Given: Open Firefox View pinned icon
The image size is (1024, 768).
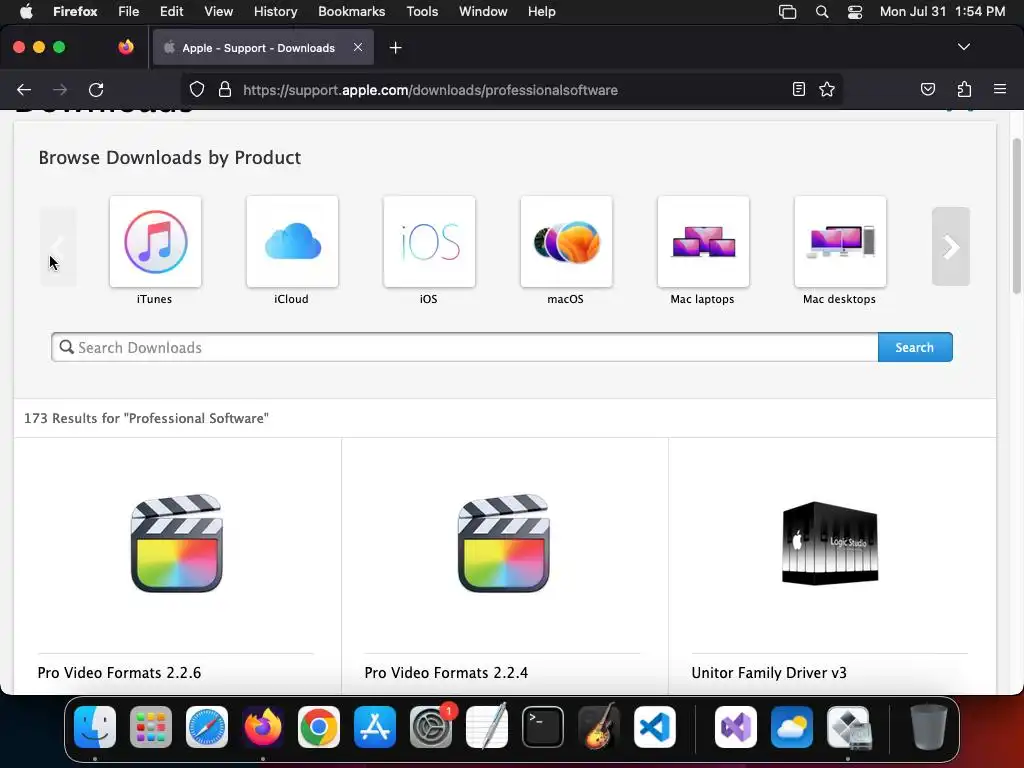Looking at the screenshot, I should [x=126, y=47].
